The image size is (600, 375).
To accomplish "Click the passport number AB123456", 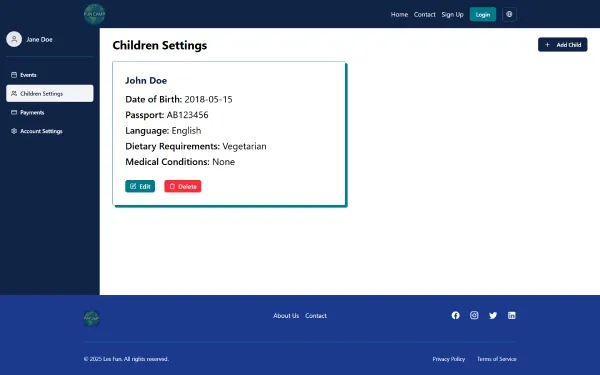I will pyautogui.click(x=187, y=115).
